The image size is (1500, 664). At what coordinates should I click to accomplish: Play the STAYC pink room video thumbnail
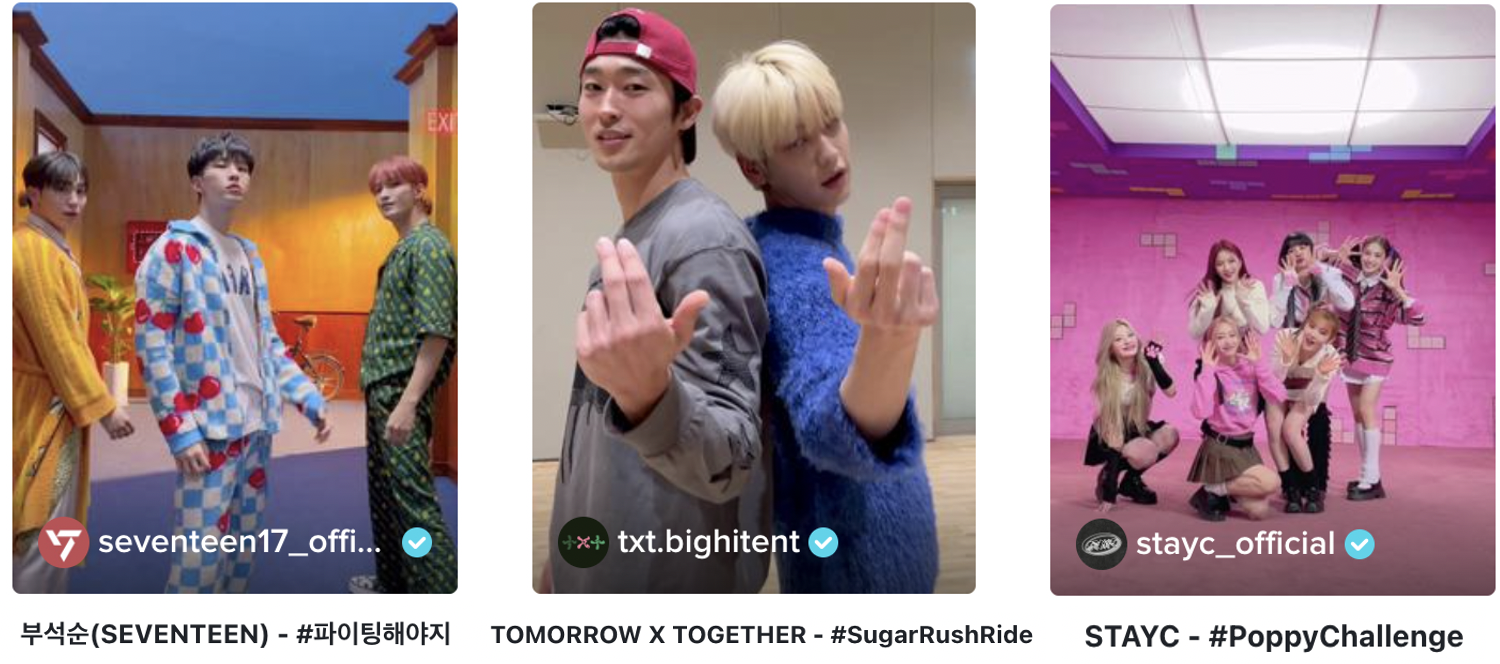coord(1272,300)
